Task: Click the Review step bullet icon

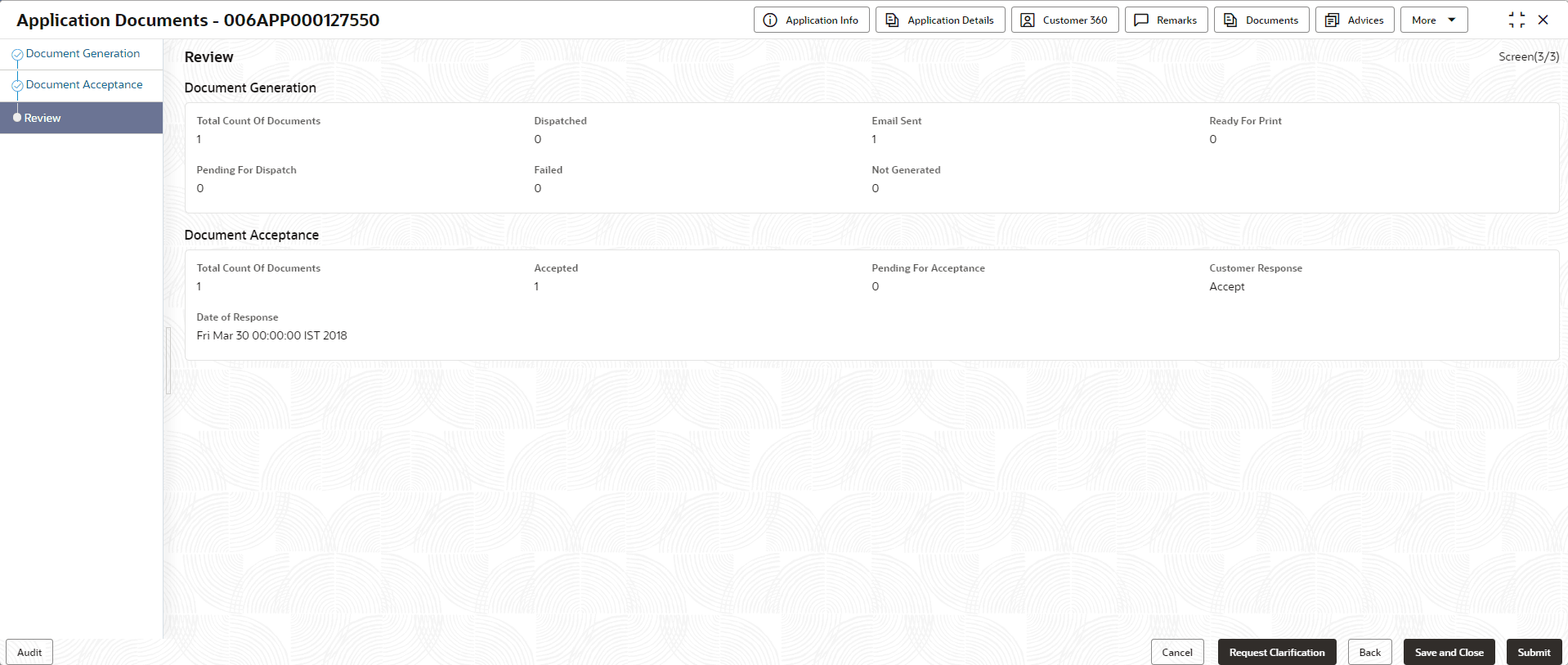Action: [x=17, y=118]
